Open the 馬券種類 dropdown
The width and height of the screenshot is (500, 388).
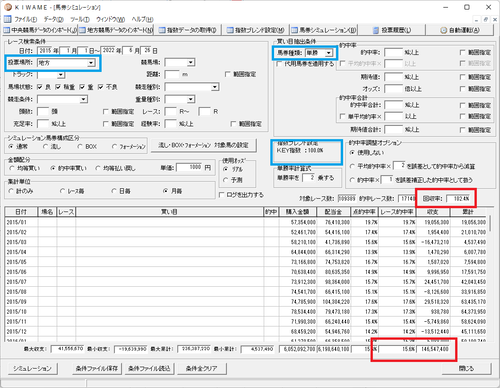[x=329, y=53]
